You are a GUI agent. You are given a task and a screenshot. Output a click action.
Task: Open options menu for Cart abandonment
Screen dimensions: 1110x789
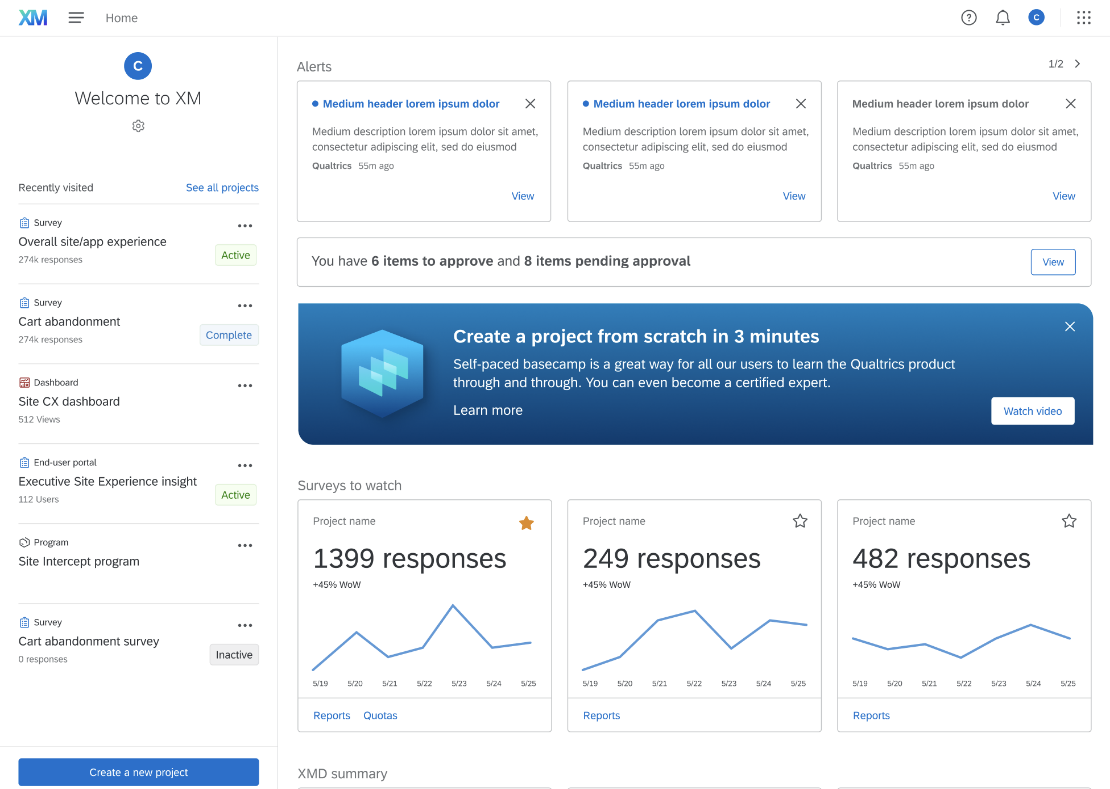point(245,306)
